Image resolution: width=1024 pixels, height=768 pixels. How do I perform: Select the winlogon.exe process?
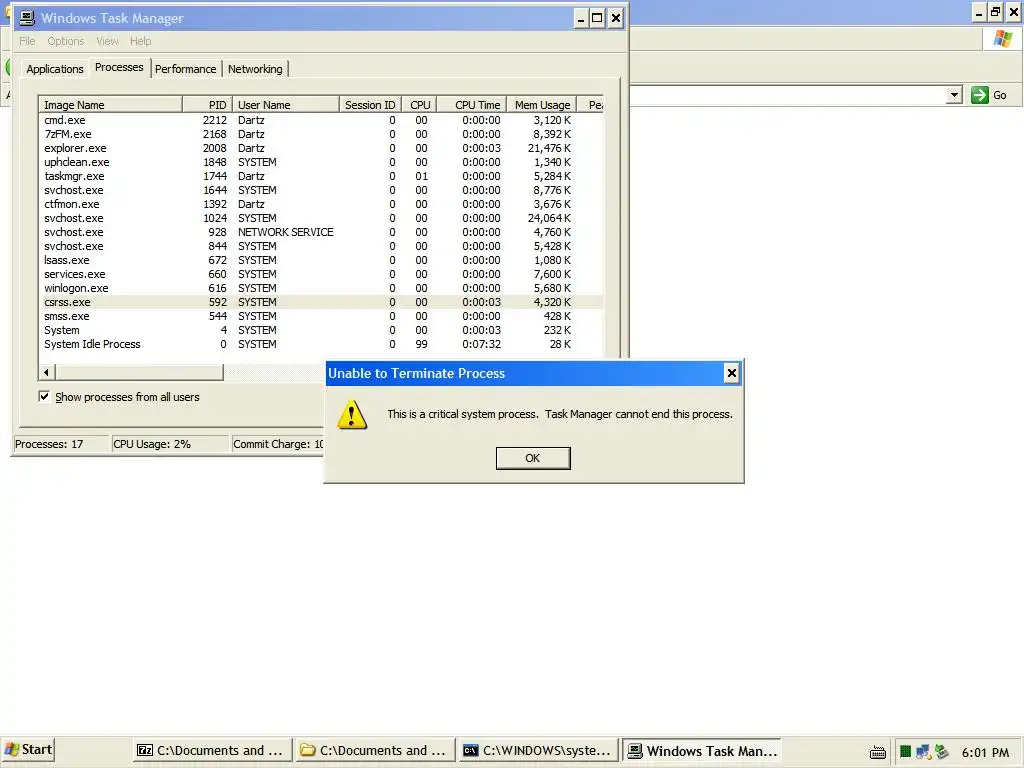(x=321, y=288)
